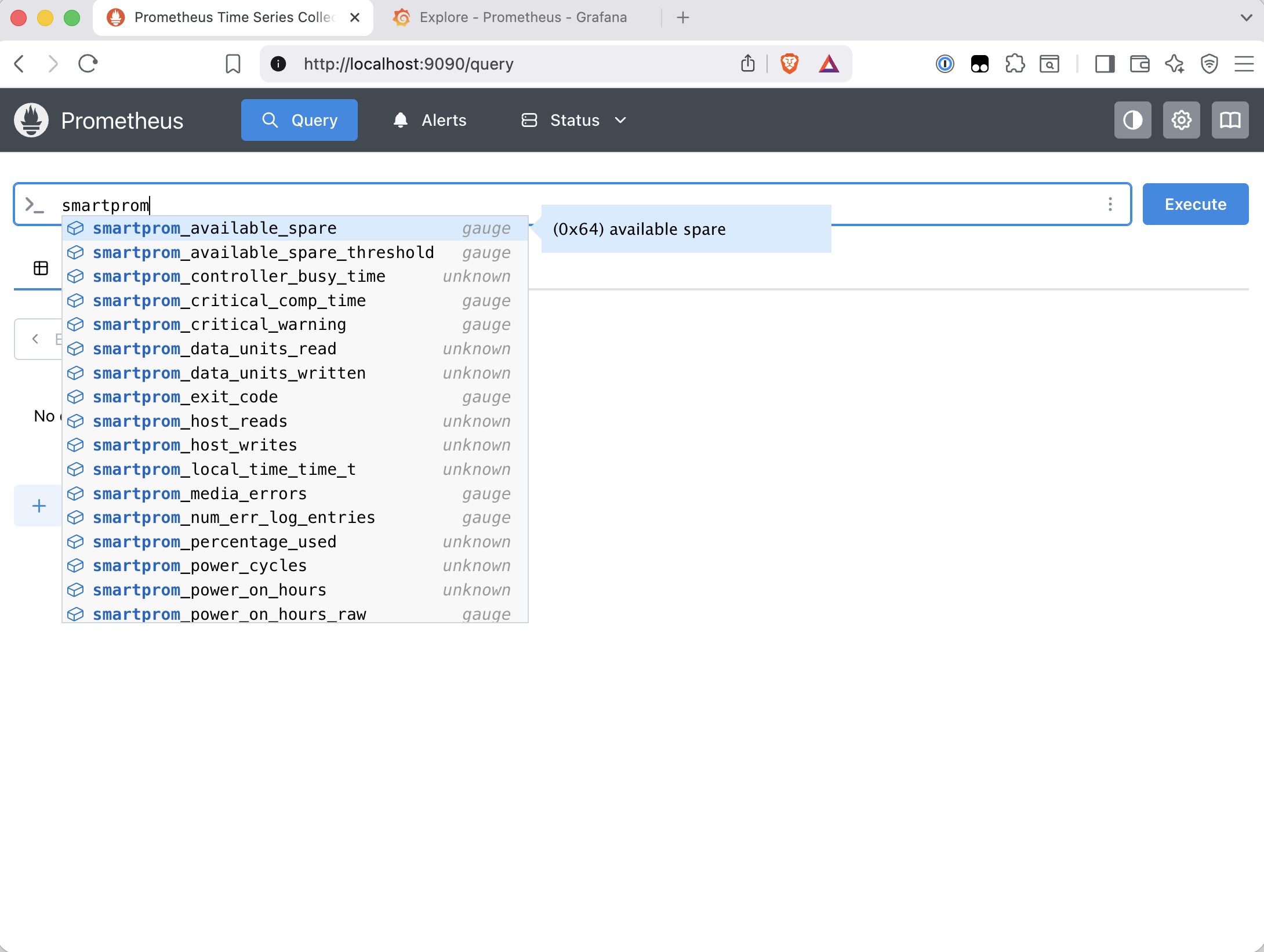Click the share icon in address bar
The image size is (1264, 952).
(748, 63)
